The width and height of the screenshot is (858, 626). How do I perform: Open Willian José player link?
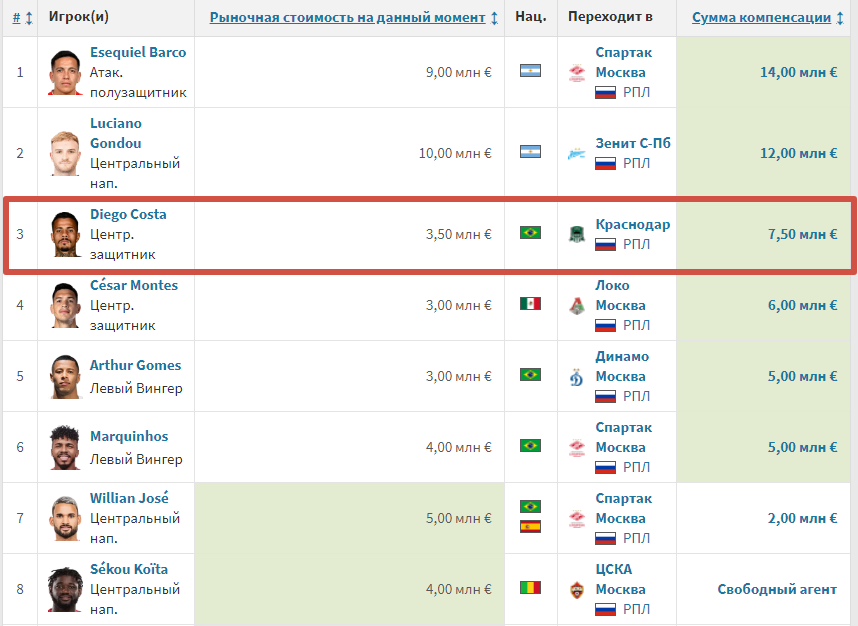click(129, 498)
